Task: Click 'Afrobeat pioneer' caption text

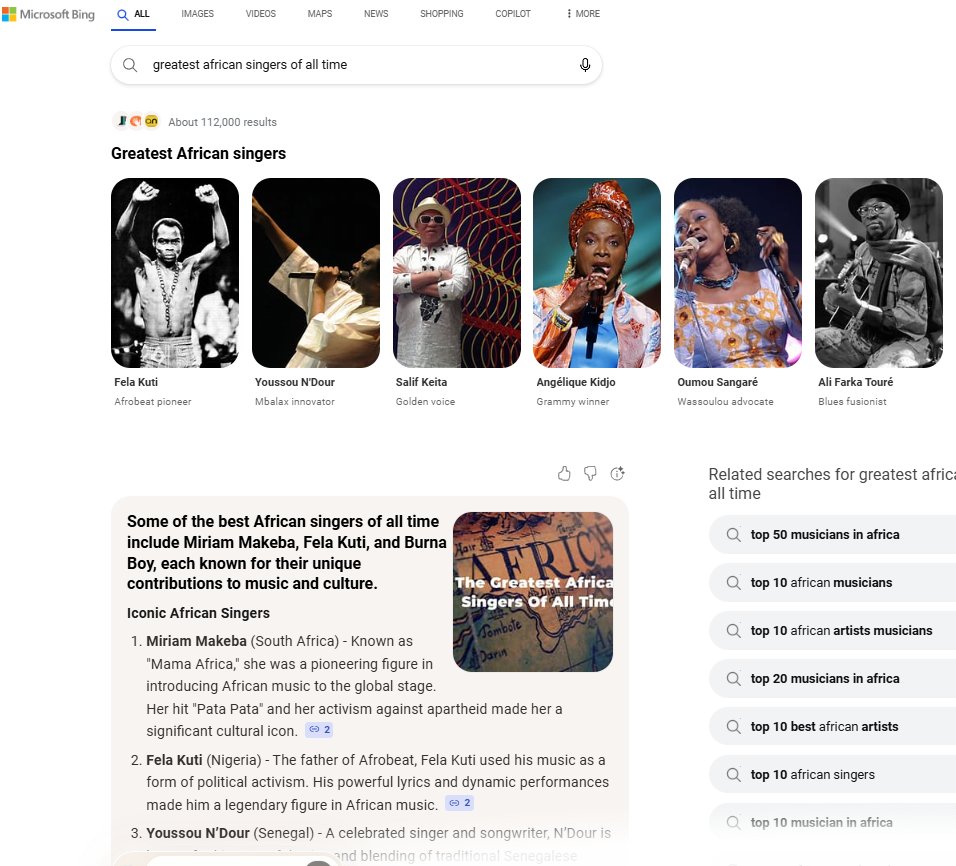Action: pyautogui.click(x=152, y=401)
